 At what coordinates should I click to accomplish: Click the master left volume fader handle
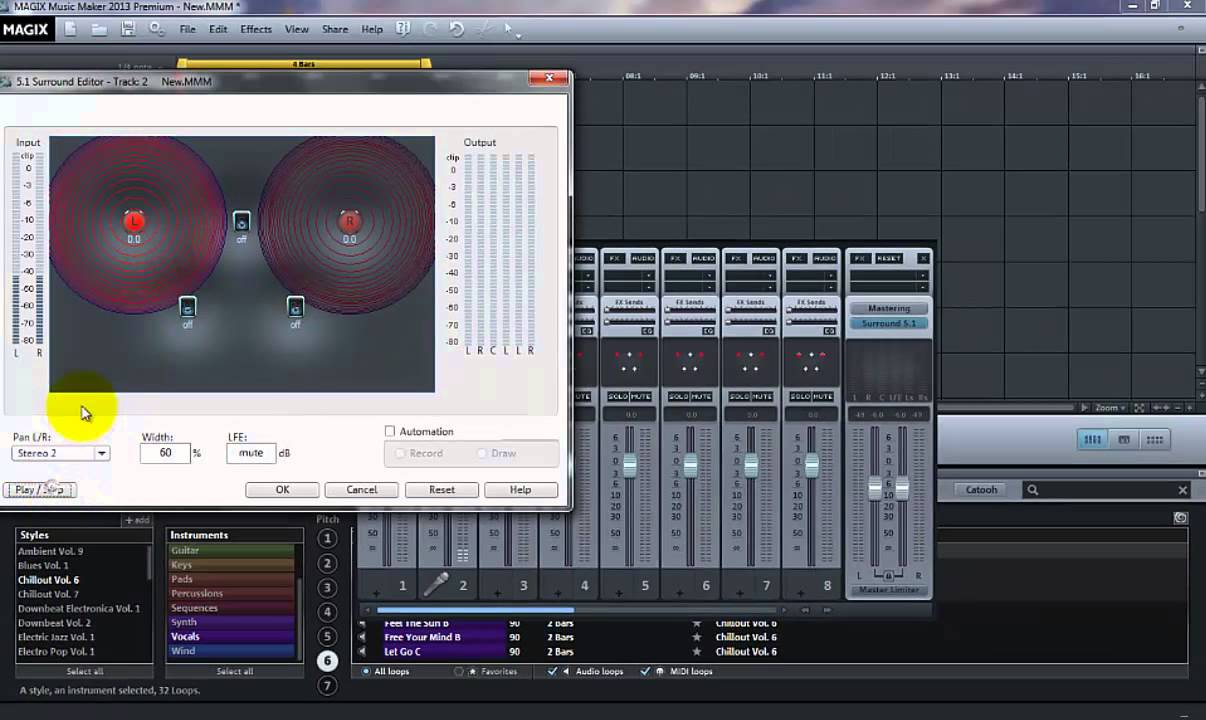pos(874,488)
